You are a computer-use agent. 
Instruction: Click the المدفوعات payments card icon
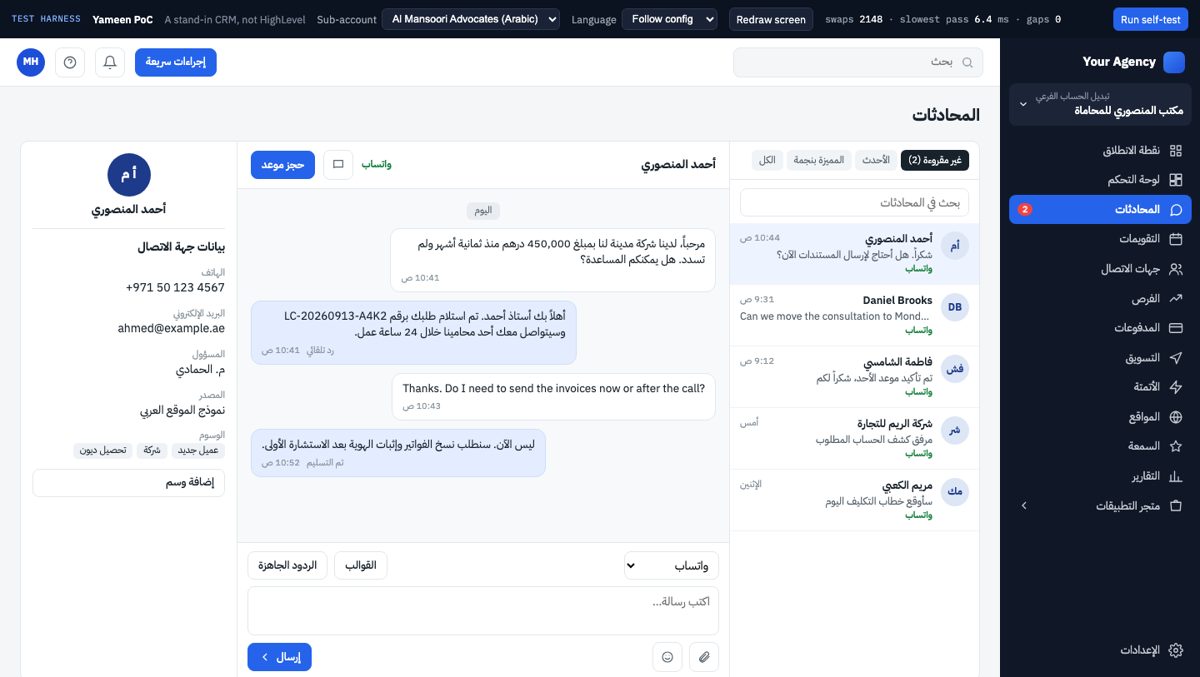(x=1176, y=328)
